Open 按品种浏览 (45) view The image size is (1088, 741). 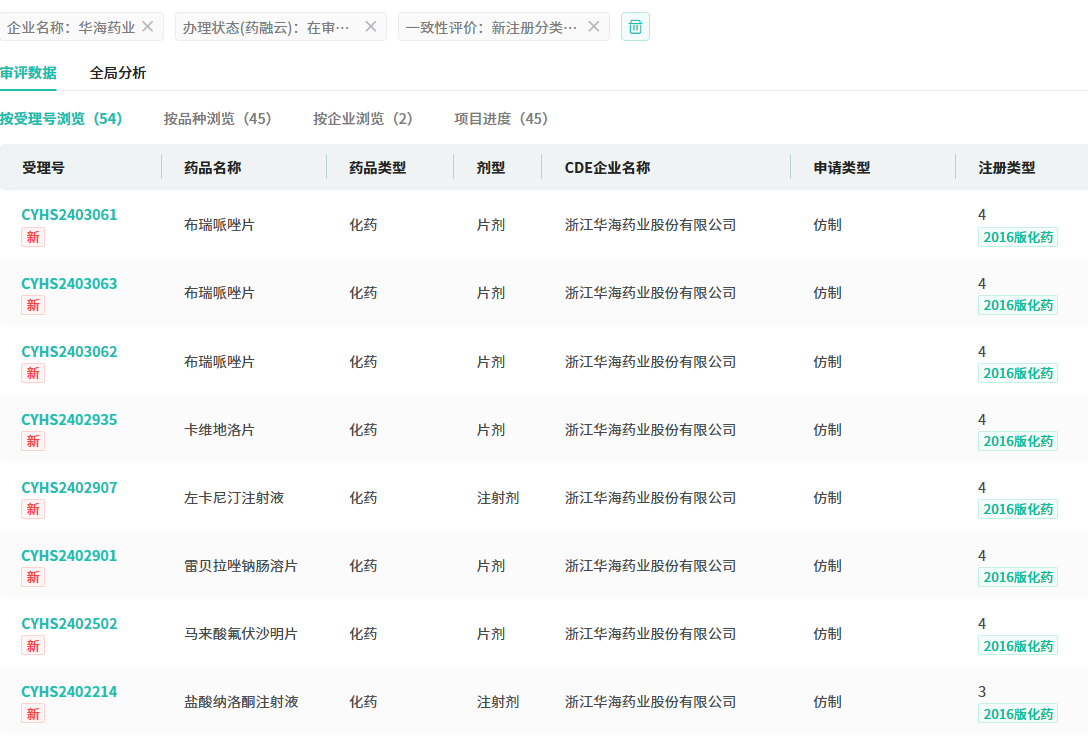pos(218,119)
